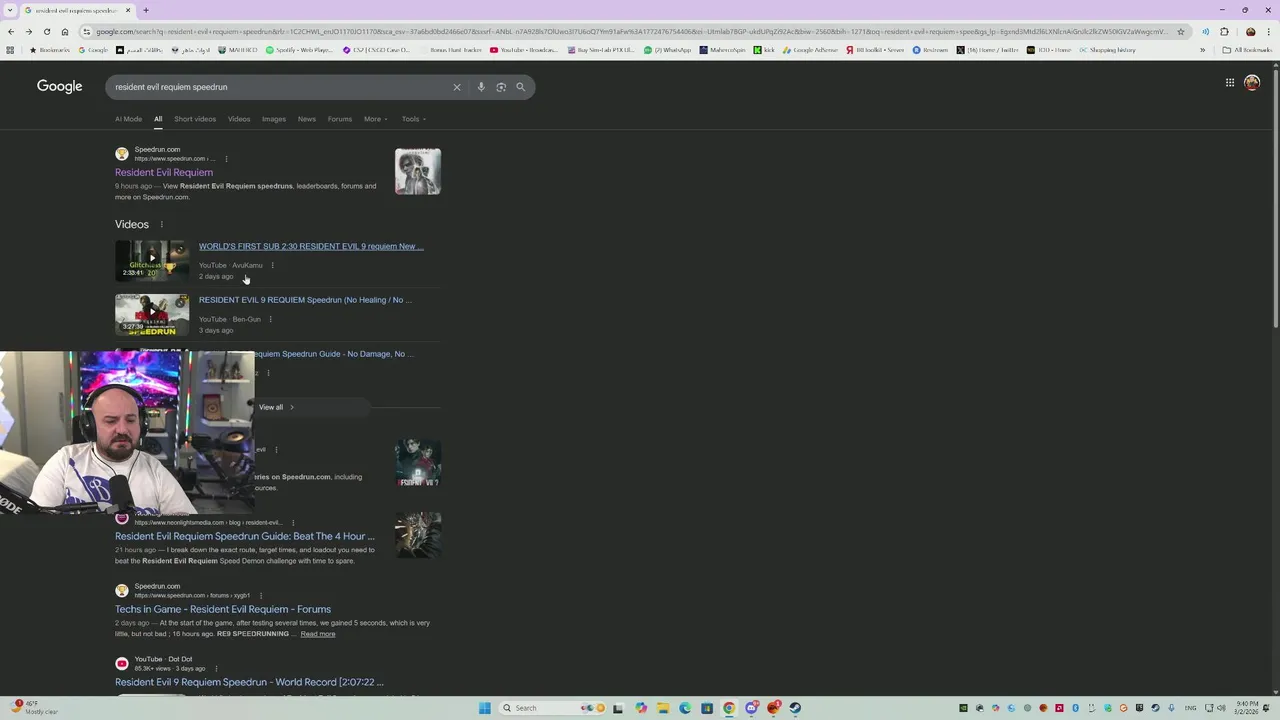Screen dimensions: 1280x720
Task: Open the Google apps grid
Action: [1230, 83]
